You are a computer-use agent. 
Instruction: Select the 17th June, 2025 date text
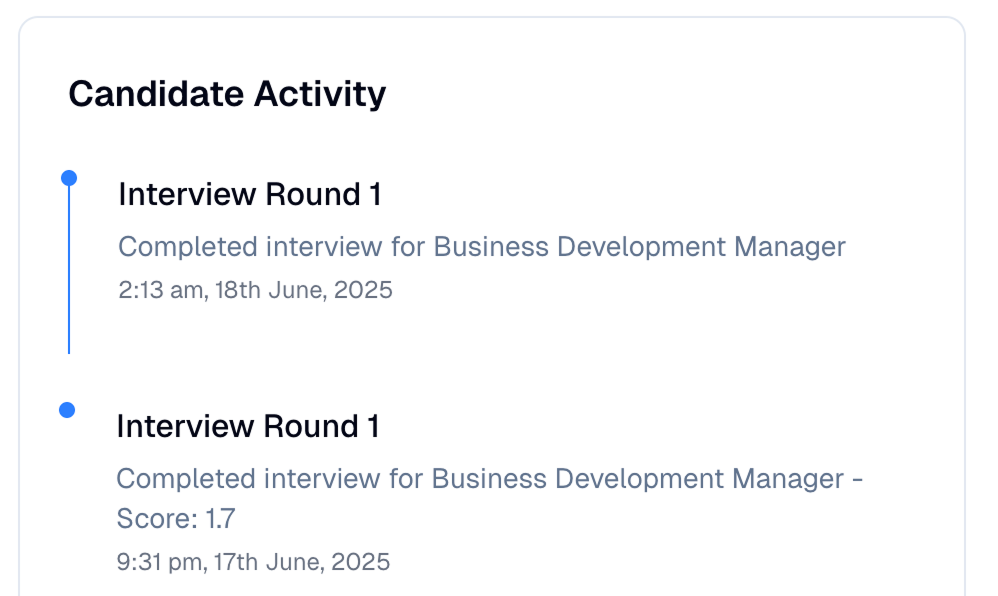click(x=301, y=562)
